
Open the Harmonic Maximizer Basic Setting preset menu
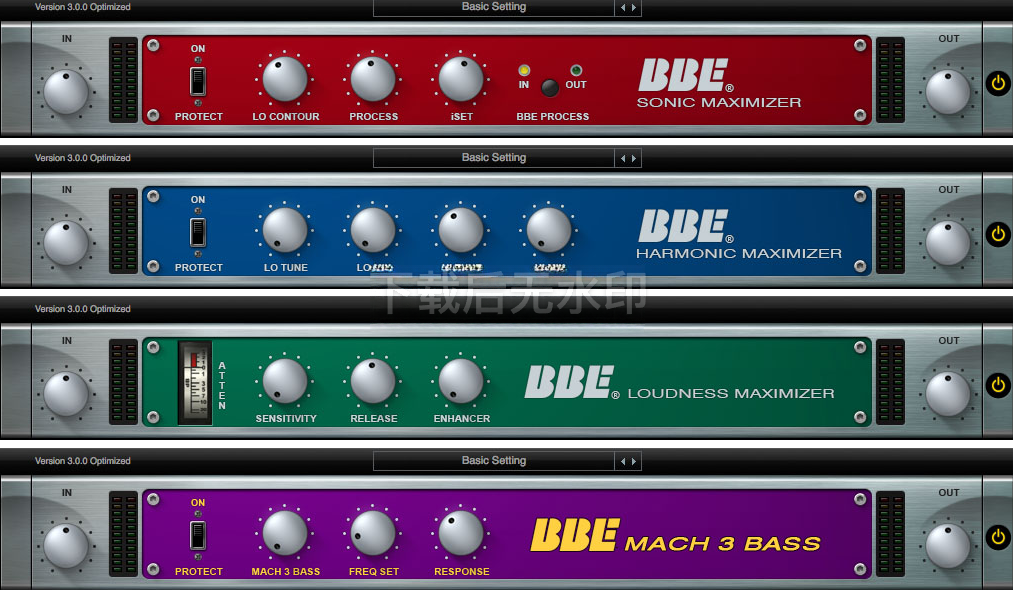point(494,158)
